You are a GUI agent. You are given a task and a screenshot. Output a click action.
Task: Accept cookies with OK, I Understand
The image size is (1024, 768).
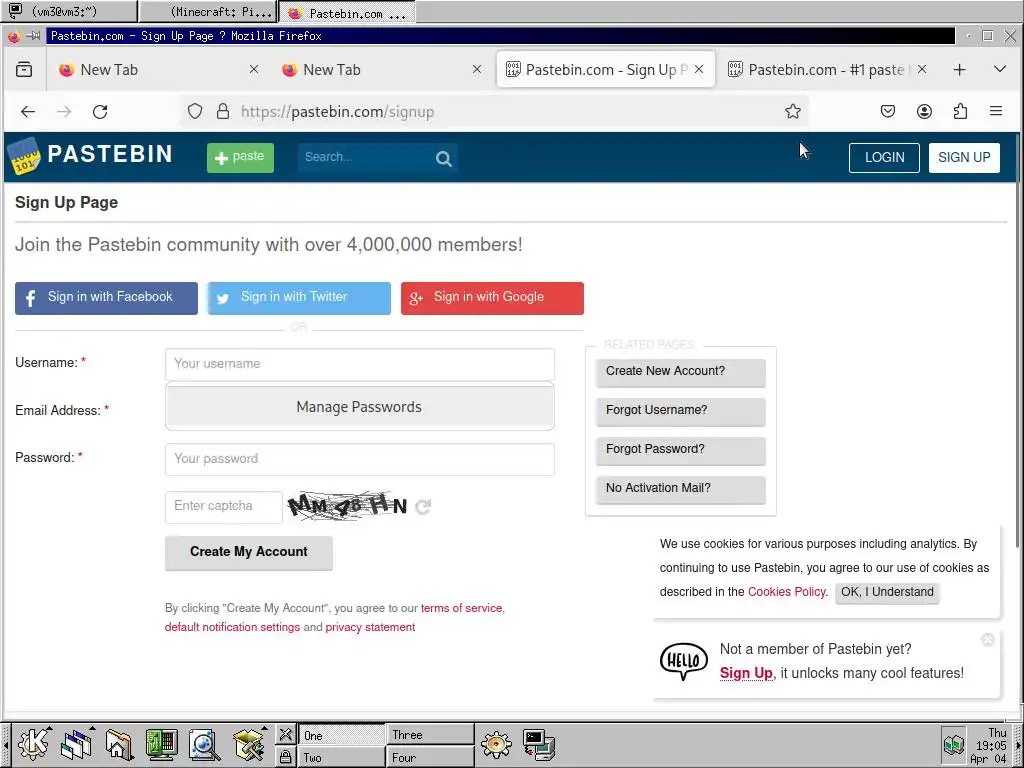coord(887,592)
